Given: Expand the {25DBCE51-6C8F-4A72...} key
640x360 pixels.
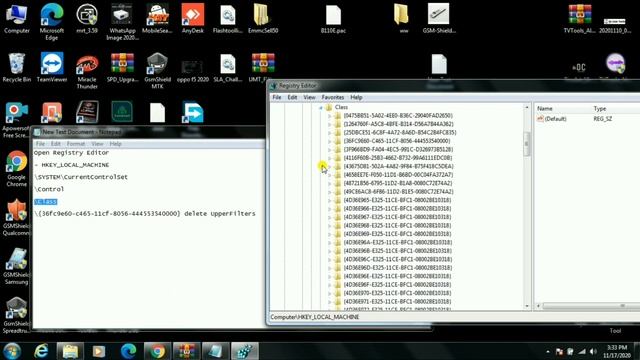Looking at the screenshot, I should tap(329, 133).
